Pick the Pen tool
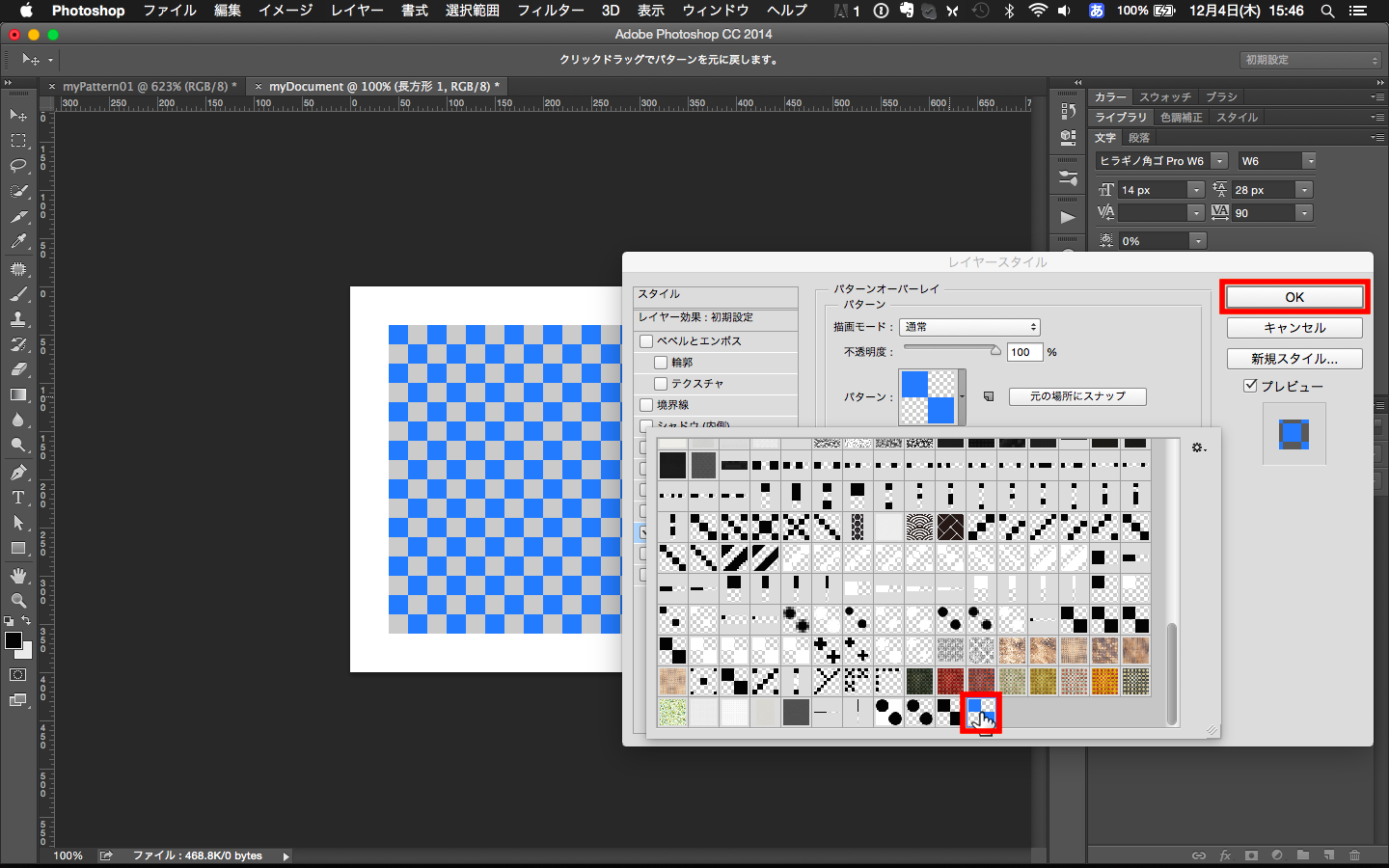Screen dimensions: 1389x868 coord(17,472)
